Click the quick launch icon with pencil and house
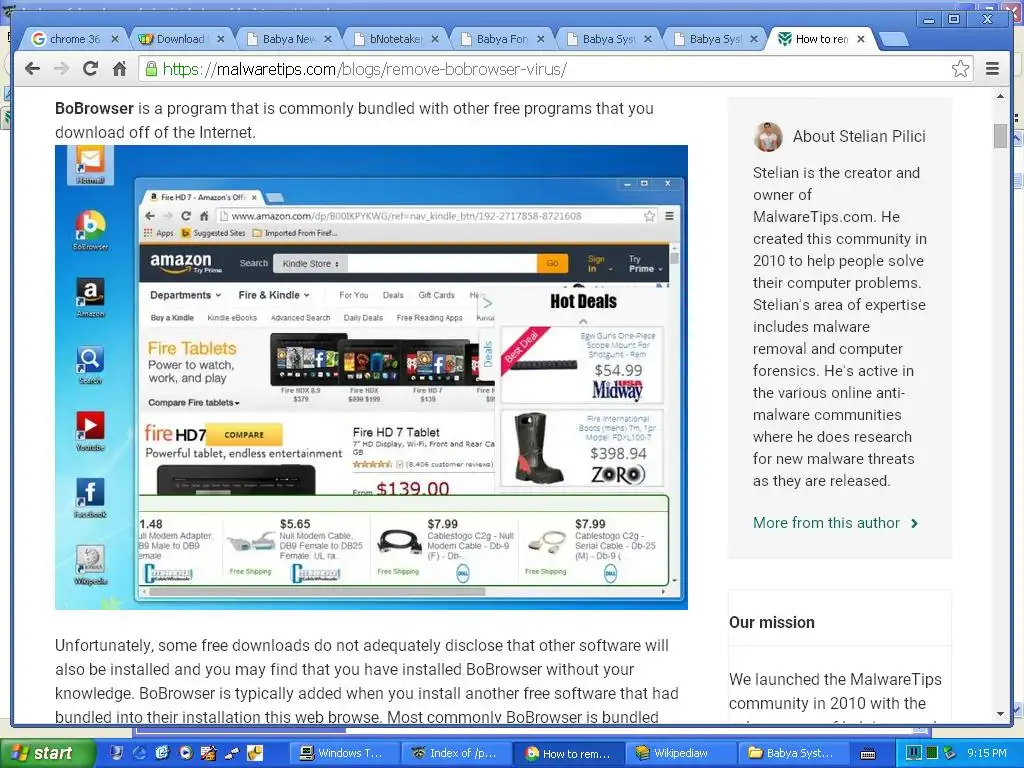 point(208,753)
